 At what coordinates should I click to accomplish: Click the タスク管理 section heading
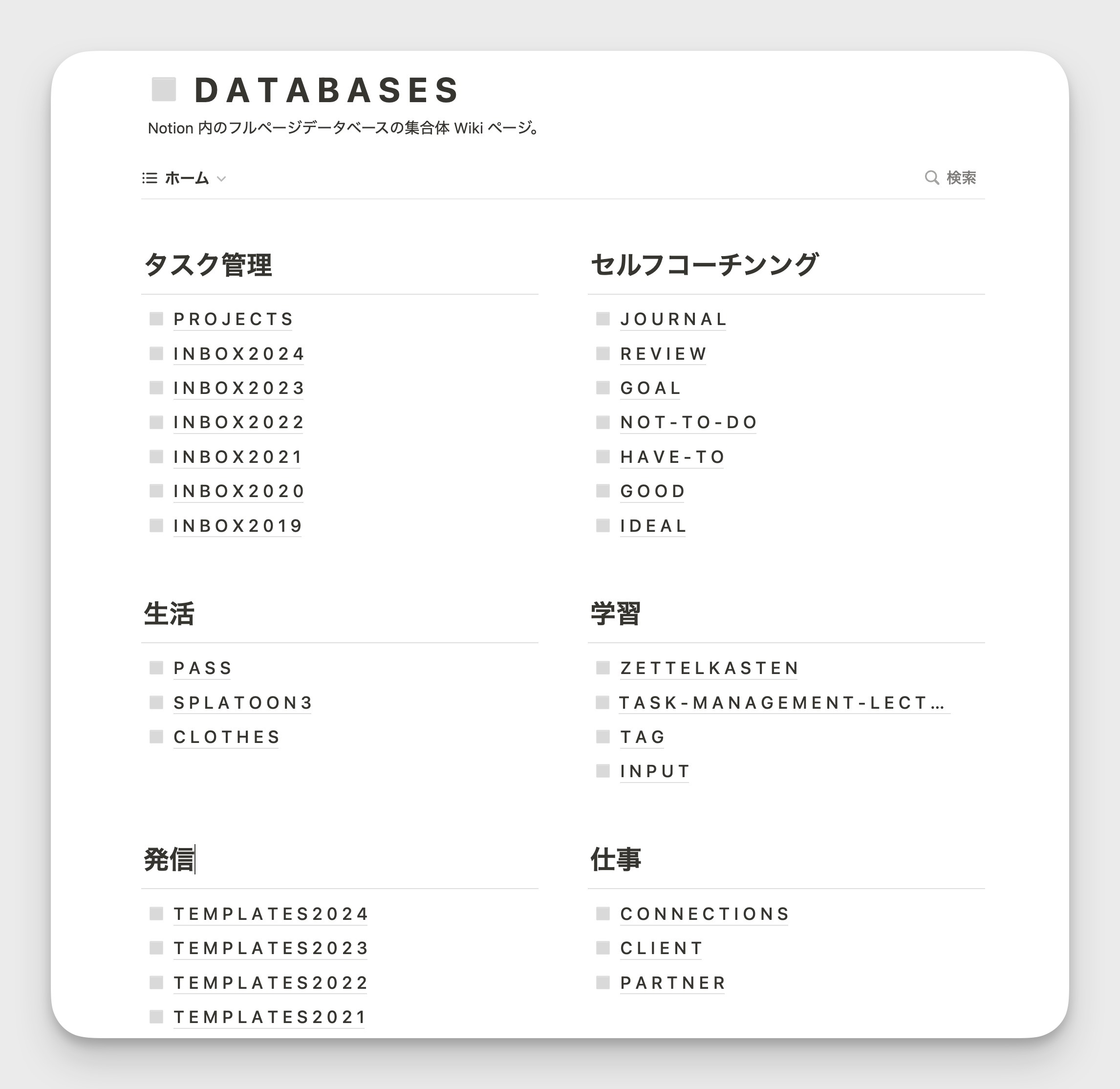pyautogui.click(x=208, y=265)
